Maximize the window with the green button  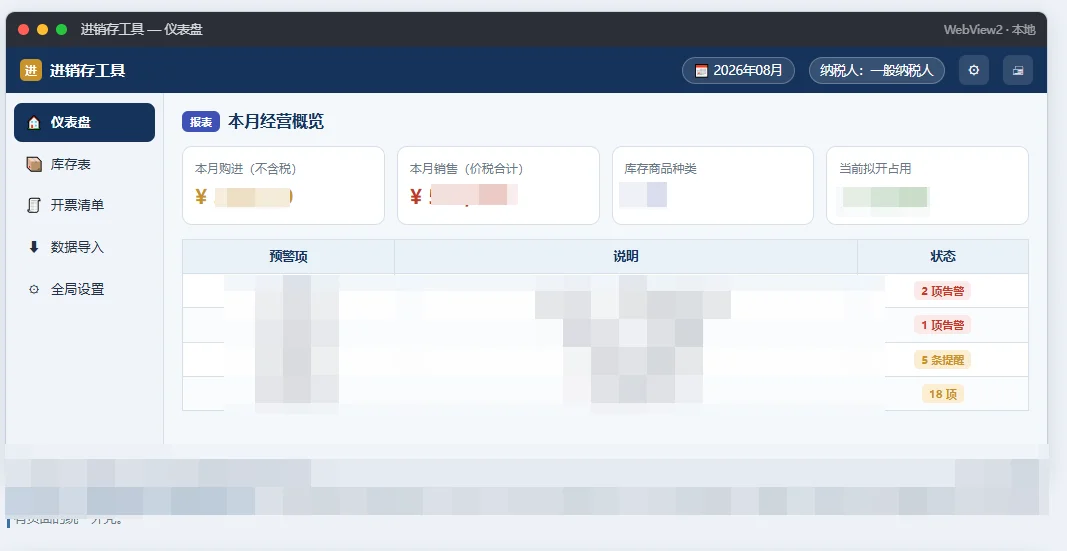point(61,29)
